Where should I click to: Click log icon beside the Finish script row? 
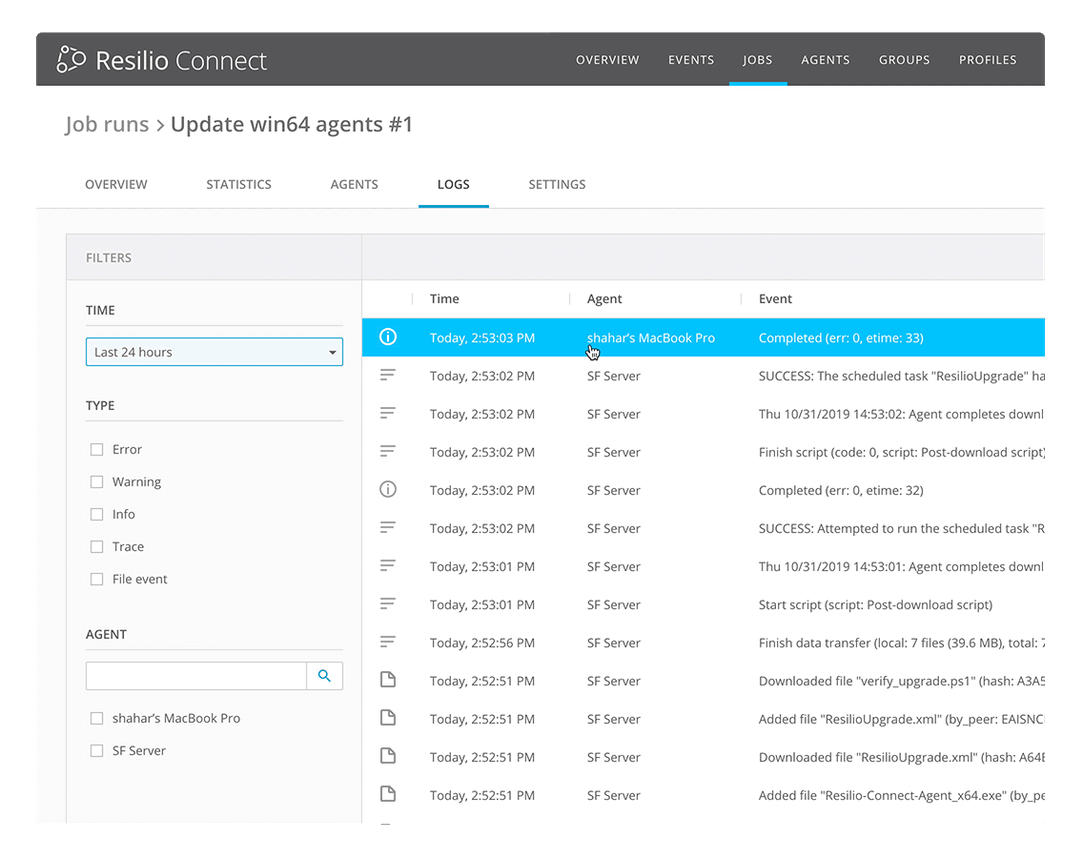[x=388, y=451]
